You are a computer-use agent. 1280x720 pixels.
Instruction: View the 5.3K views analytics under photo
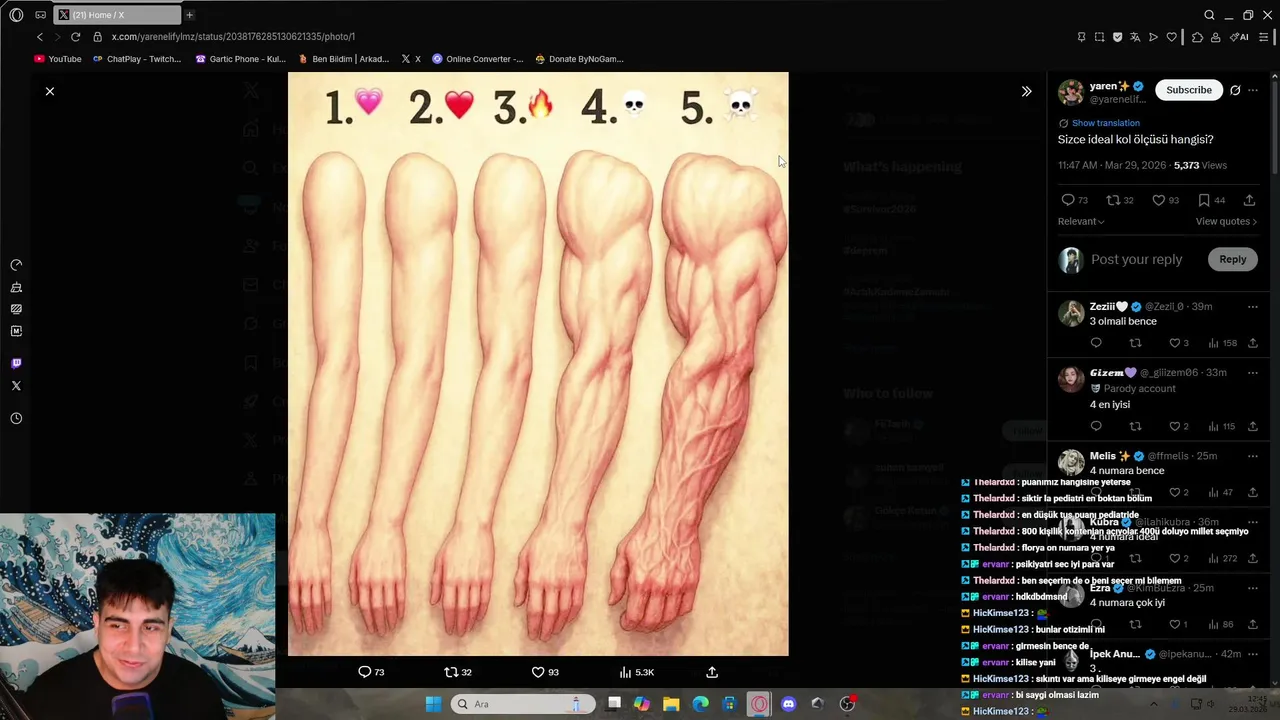pyautogui.click(x=636, y=672)
